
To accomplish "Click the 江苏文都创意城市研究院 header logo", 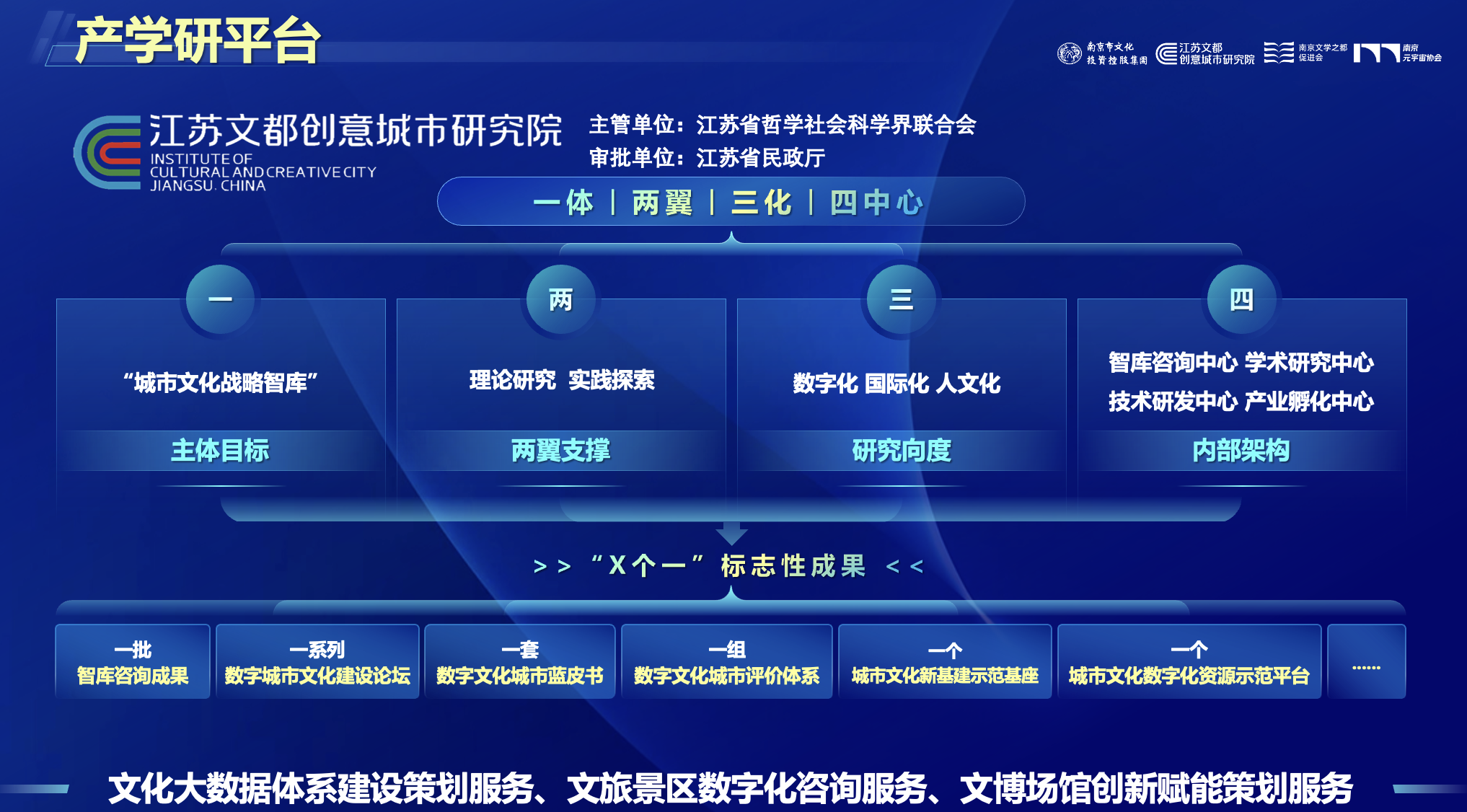I will [x=1205, y=53].
